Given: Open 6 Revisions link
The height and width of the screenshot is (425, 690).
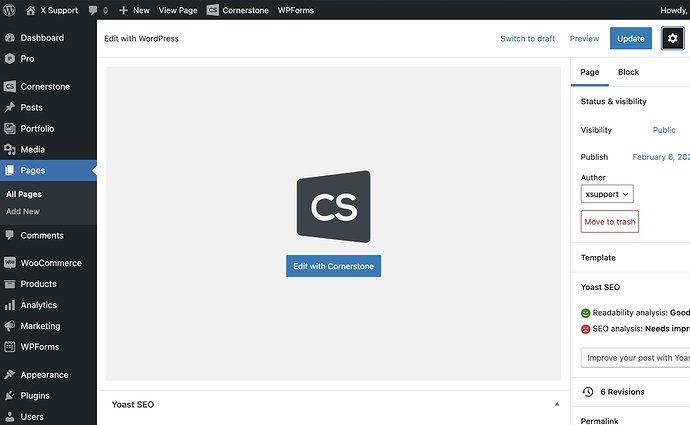Looking at the screenshot, I should point(622,392).
